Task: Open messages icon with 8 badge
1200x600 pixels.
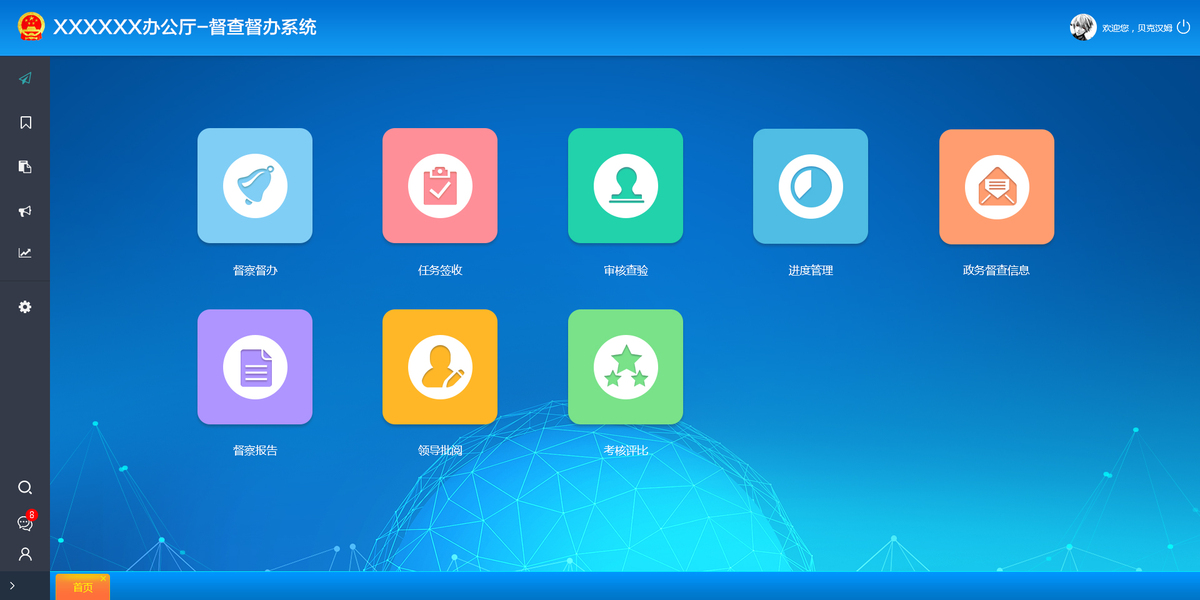Action: 26,522
